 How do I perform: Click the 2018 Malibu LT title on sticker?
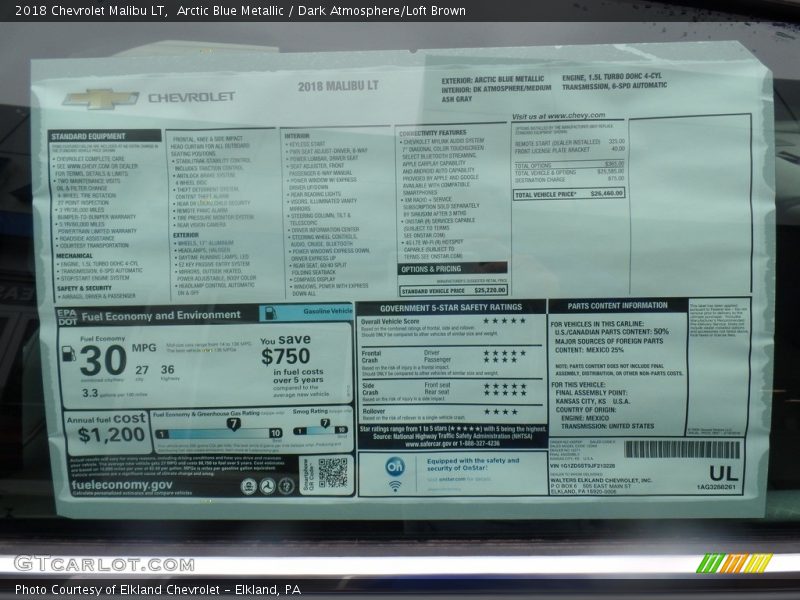click(338, 86)
